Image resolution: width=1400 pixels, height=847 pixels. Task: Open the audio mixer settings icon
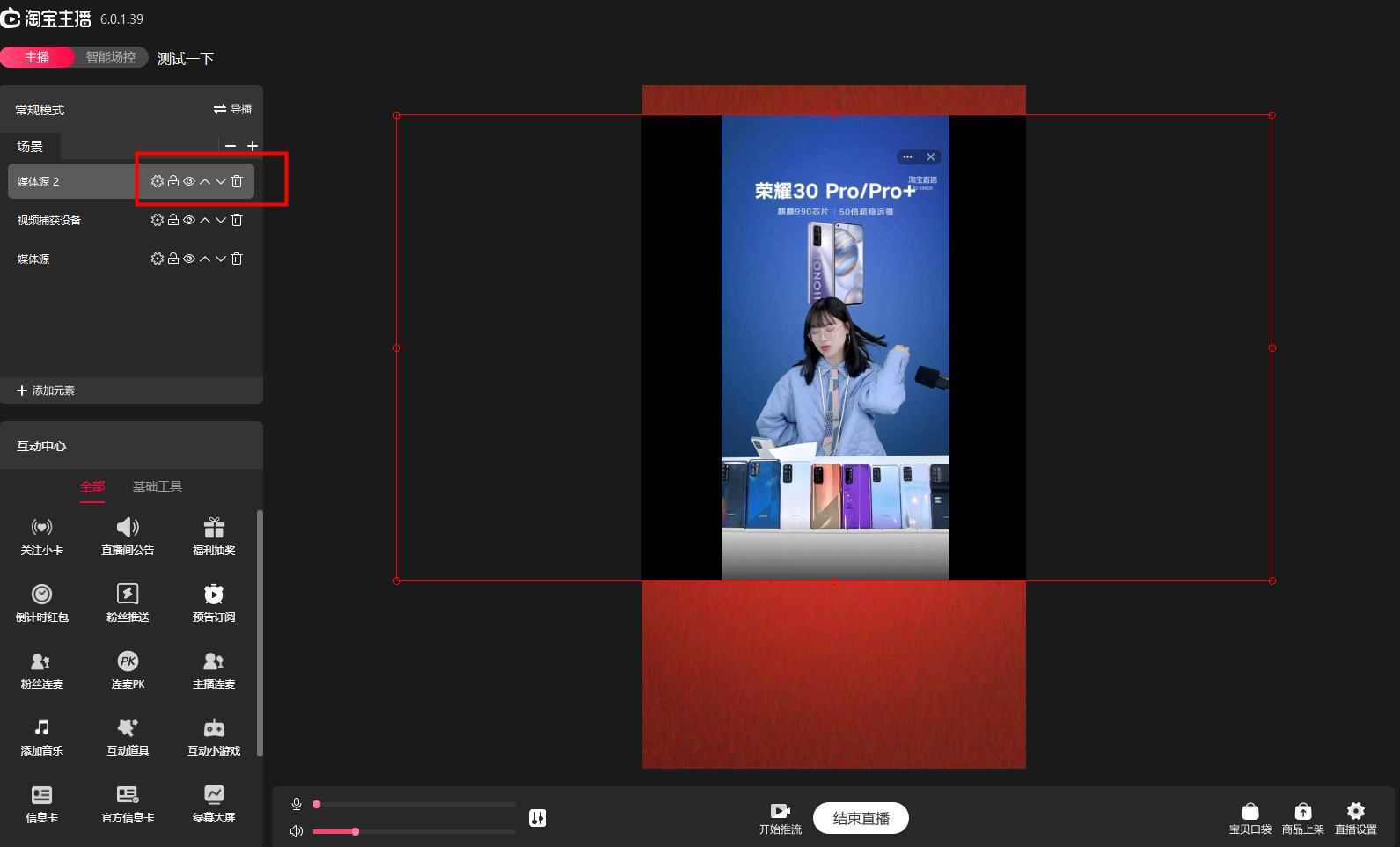coord(538,818)
